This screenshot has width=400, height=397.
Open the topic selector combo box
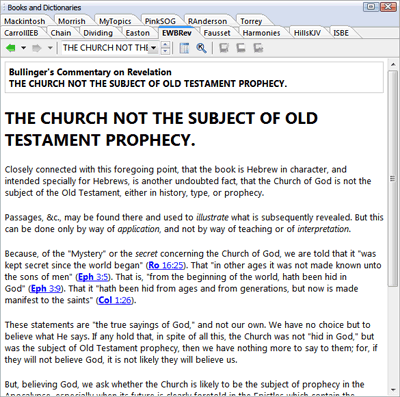[110, 48]
